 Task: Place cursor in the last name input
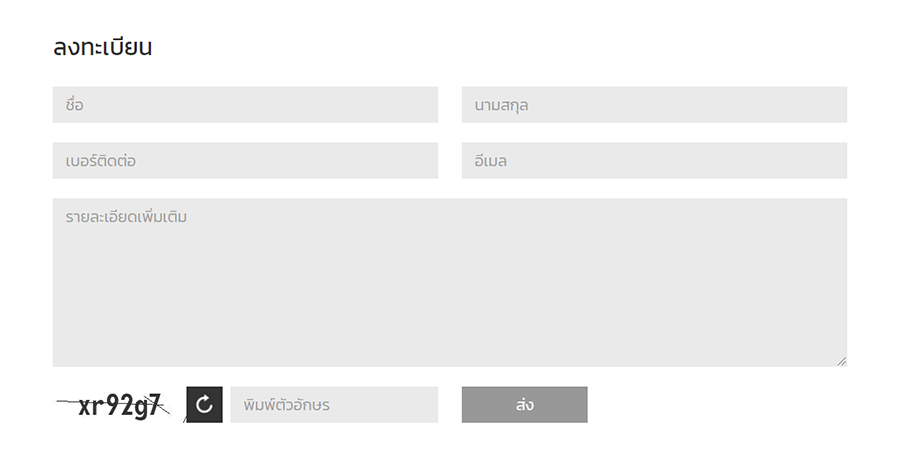coord(654,105)
